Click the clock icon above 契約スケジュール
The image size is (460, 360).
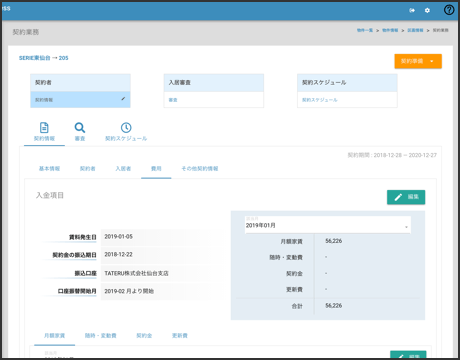(x=126, y=127)
